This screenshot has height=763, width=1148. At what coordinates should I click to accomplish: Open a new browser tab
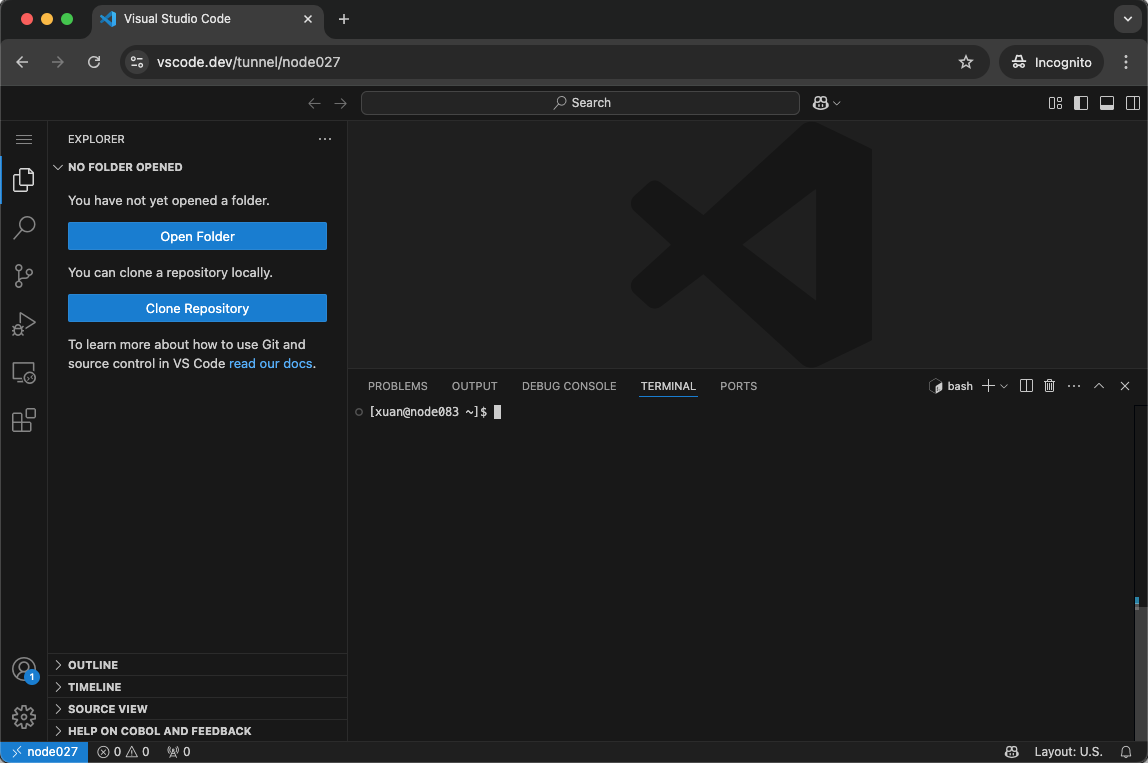tap(343, 19)
